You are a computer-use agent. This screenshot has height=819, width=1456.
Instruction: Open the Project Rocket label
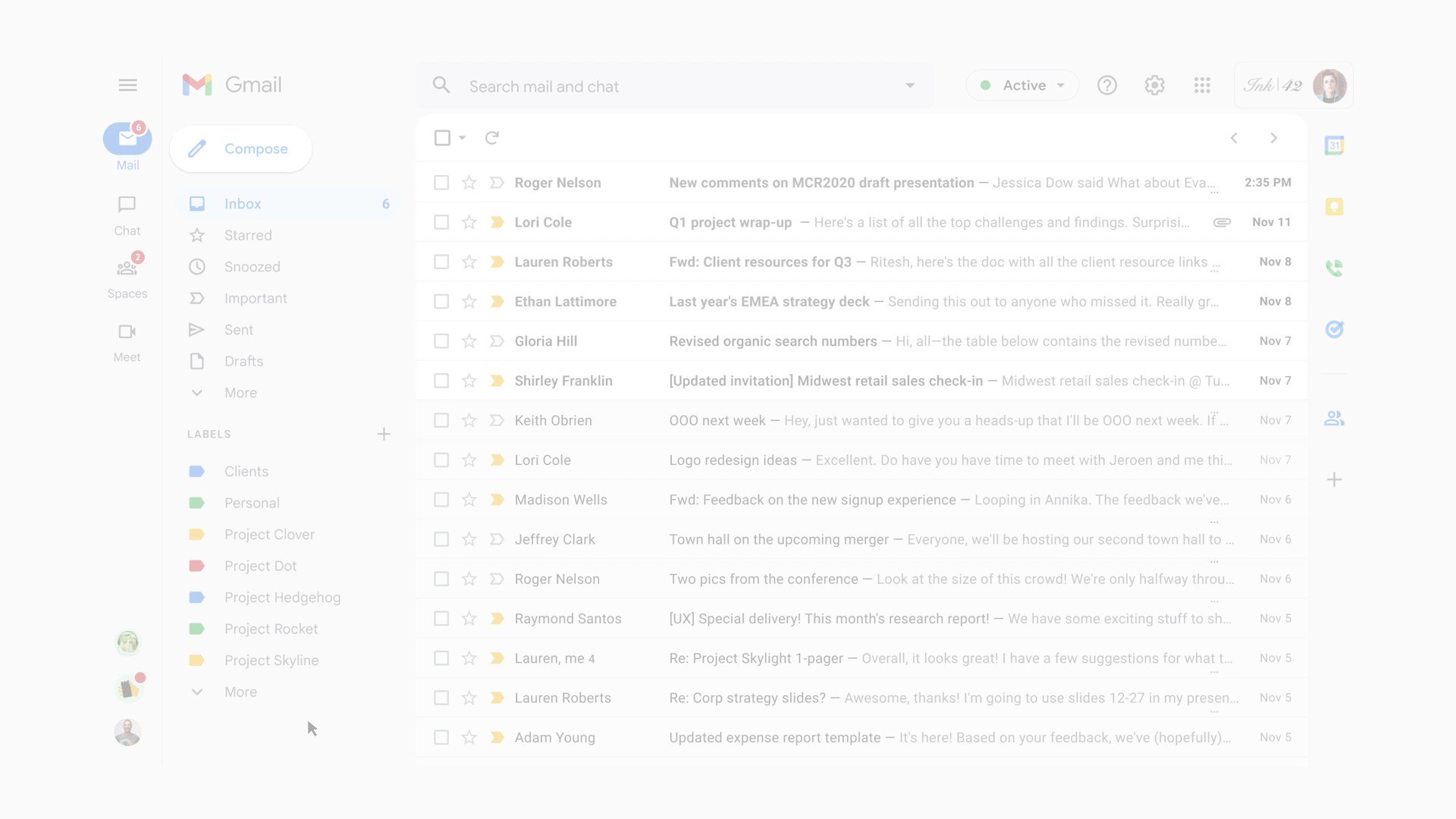(x=271, y=628)
